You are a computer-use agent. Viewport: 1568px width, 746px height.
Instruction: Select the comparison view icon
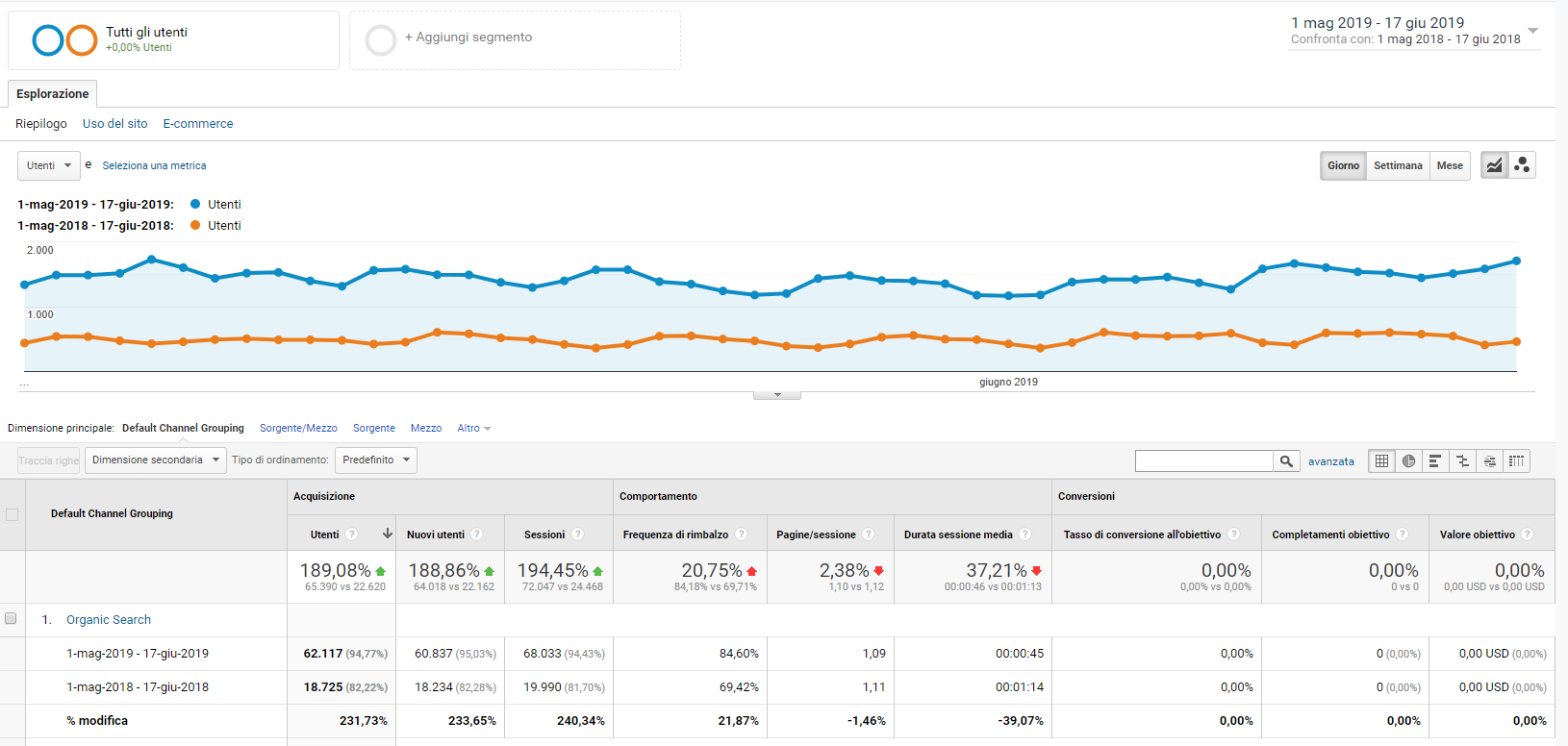1462,461
